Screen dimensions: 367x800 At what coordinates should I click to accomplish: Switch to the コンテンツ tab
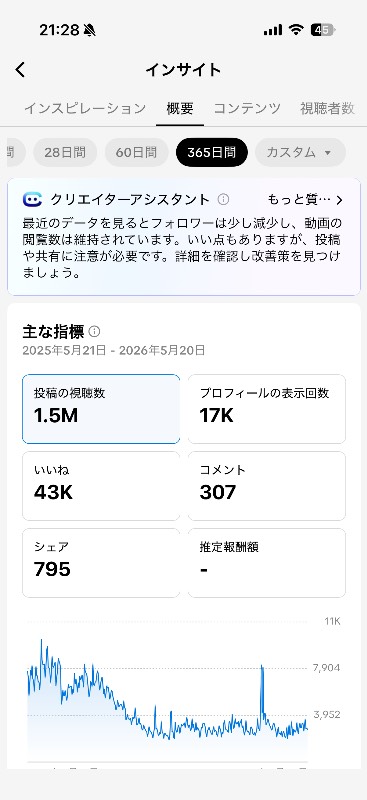tap(247, 108)
